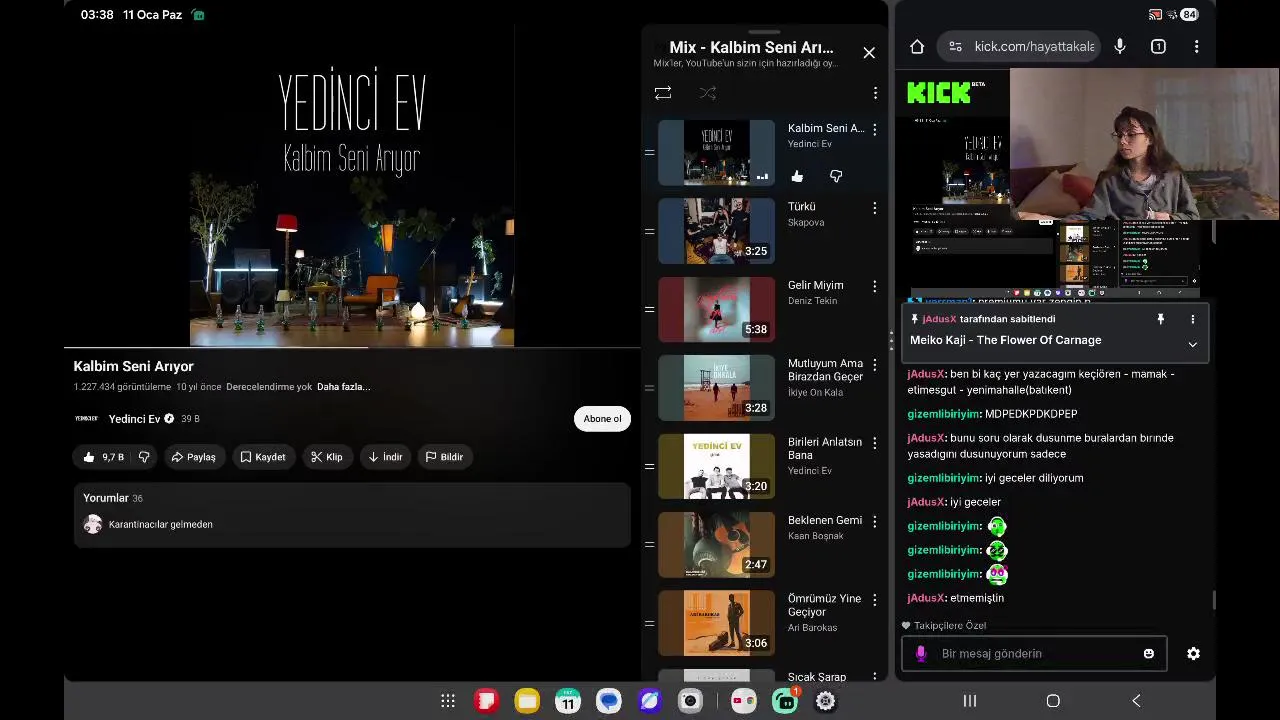Open Yedinci Ev channel name
This screenshot has height=720, width=1280.
(x=134, y=419)
